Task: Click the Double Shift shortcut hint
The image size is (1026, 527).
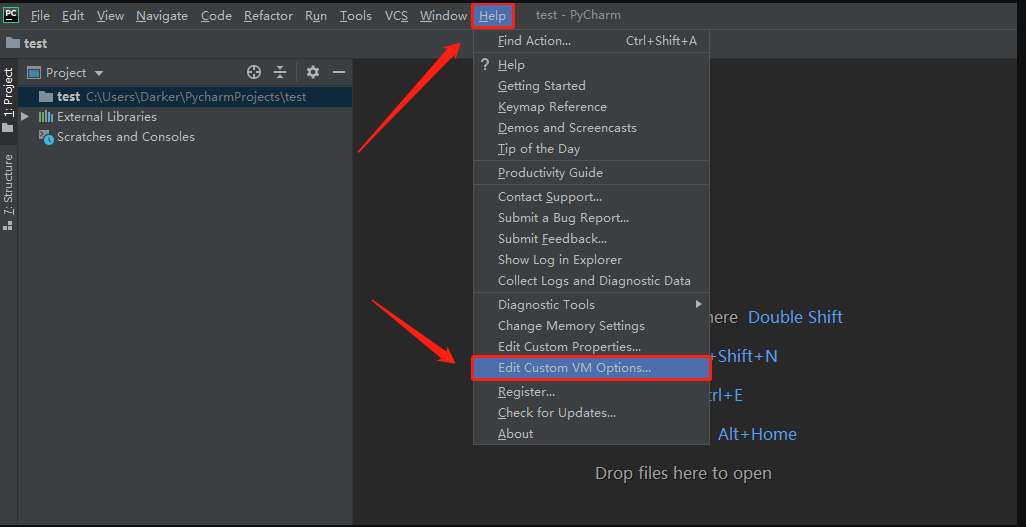Action: pos(795,318)
